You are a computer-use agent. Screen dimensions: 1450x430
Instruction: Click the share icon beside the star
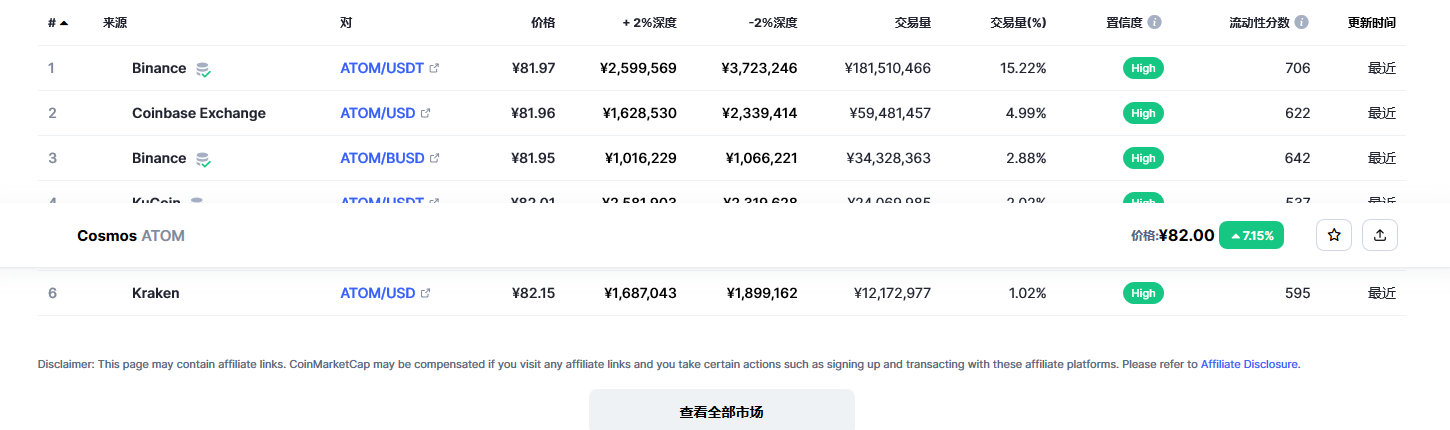[1380, 235]
